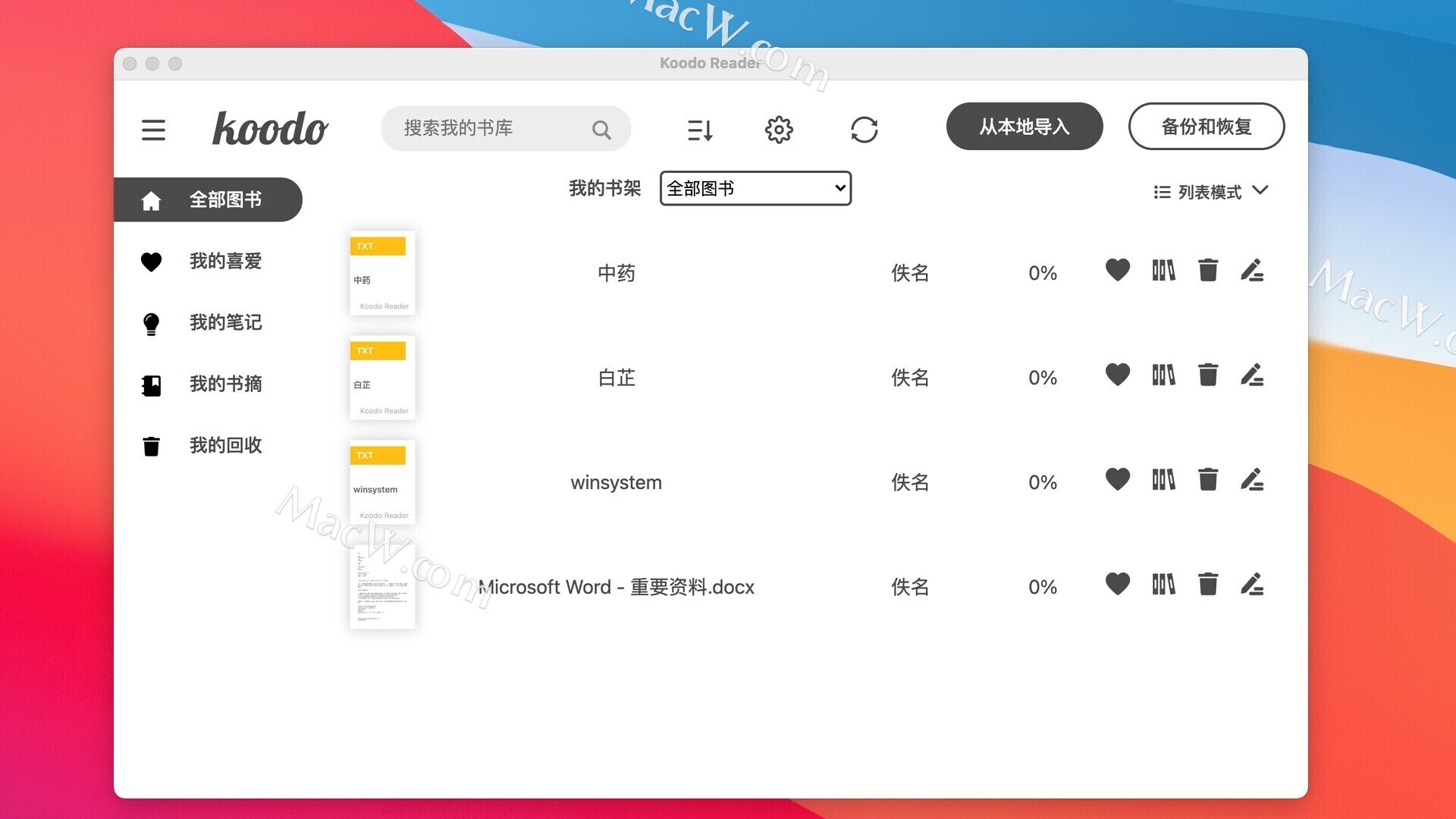Add 重要资料.docx to a shelf
This screenshot has height=819, width=1456.
pos(1163,584)
